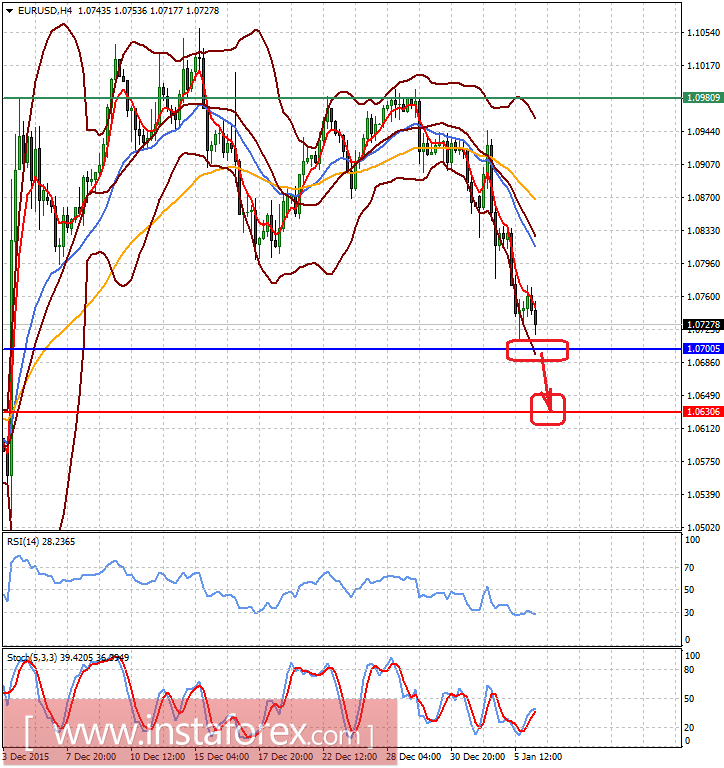Click the 1.08330 price scale value

(x=703, y=230)
